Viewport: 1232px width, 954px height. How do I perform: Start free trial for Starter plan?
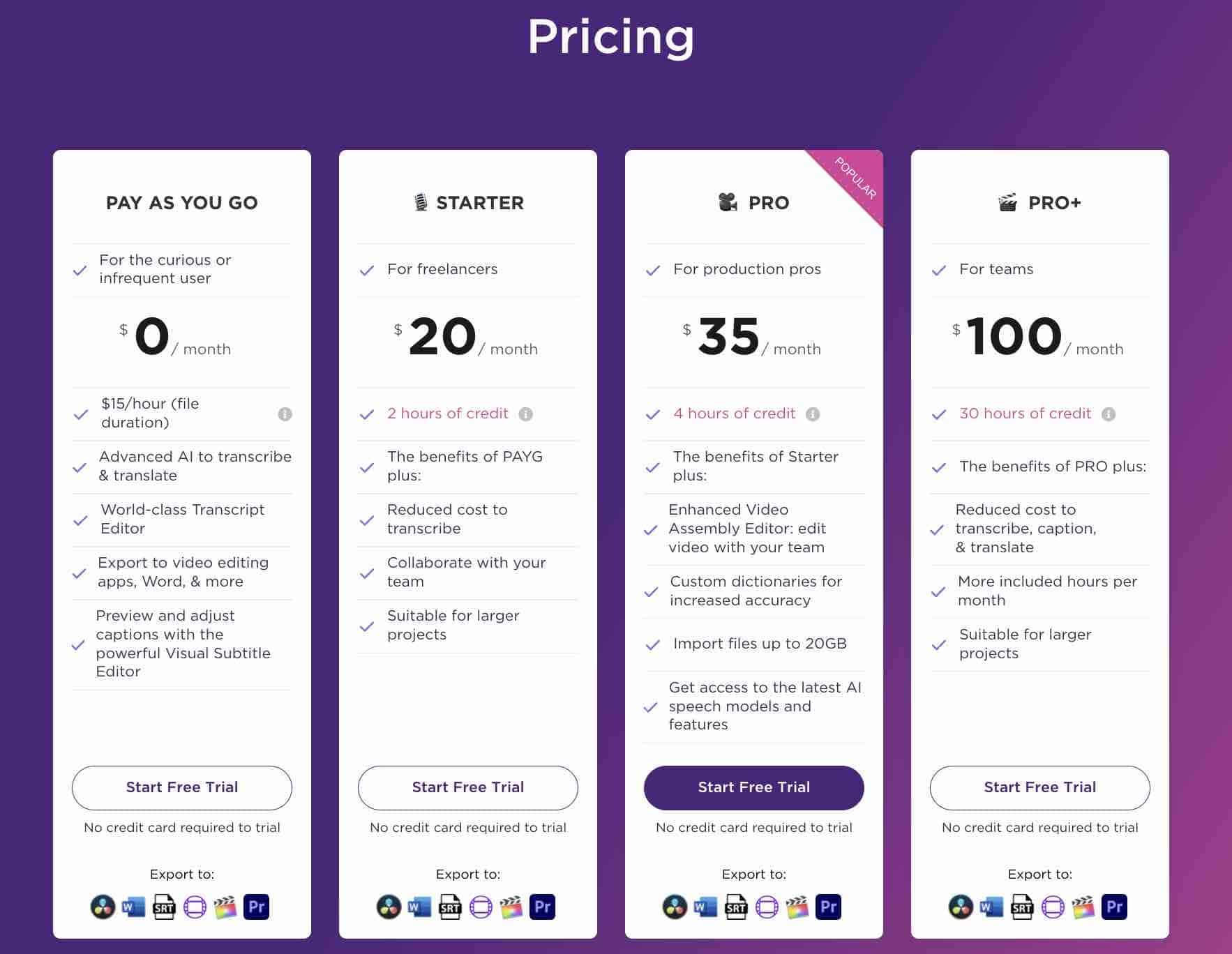pyautogui.click(x=468, y=787)
